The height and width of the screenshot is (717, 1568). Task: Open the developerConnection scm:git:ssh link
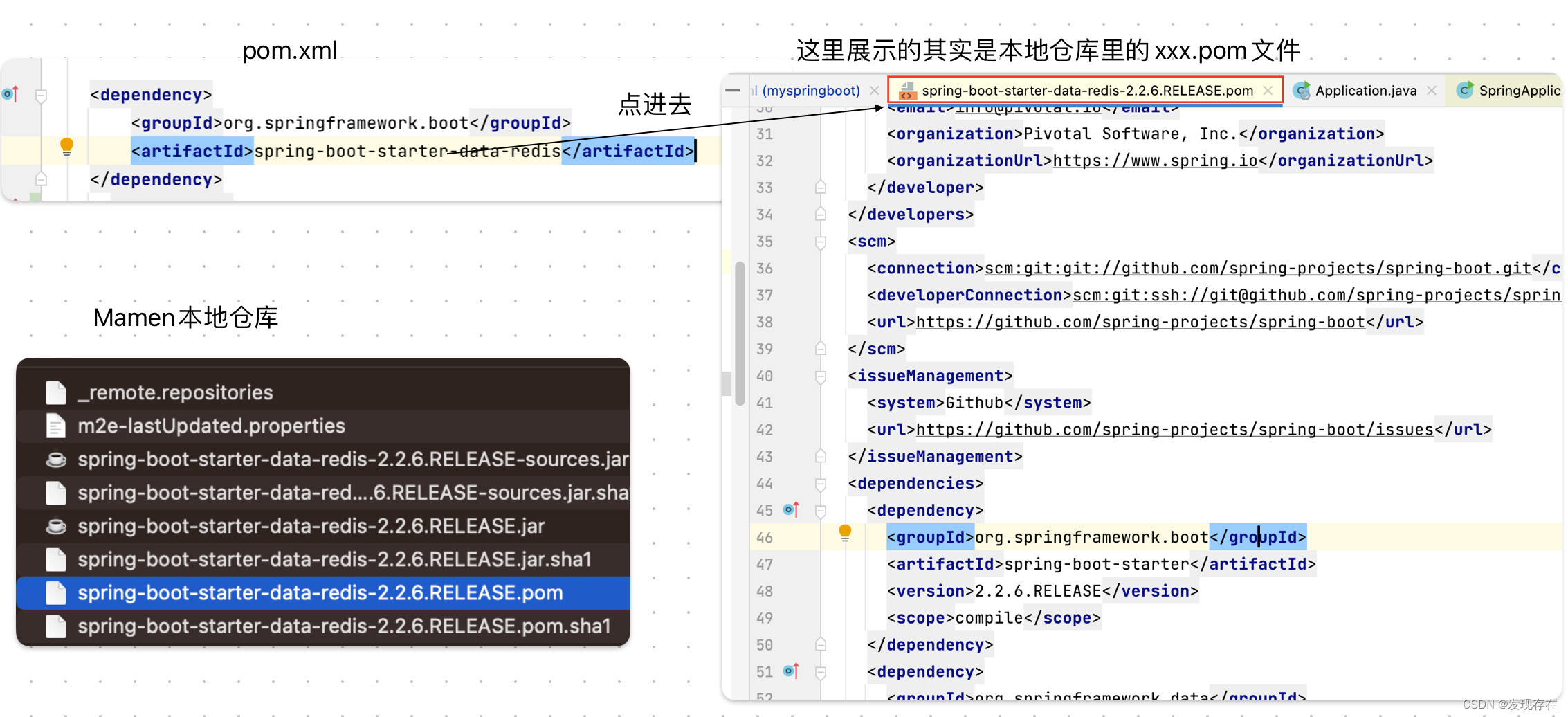[1317, 295]
